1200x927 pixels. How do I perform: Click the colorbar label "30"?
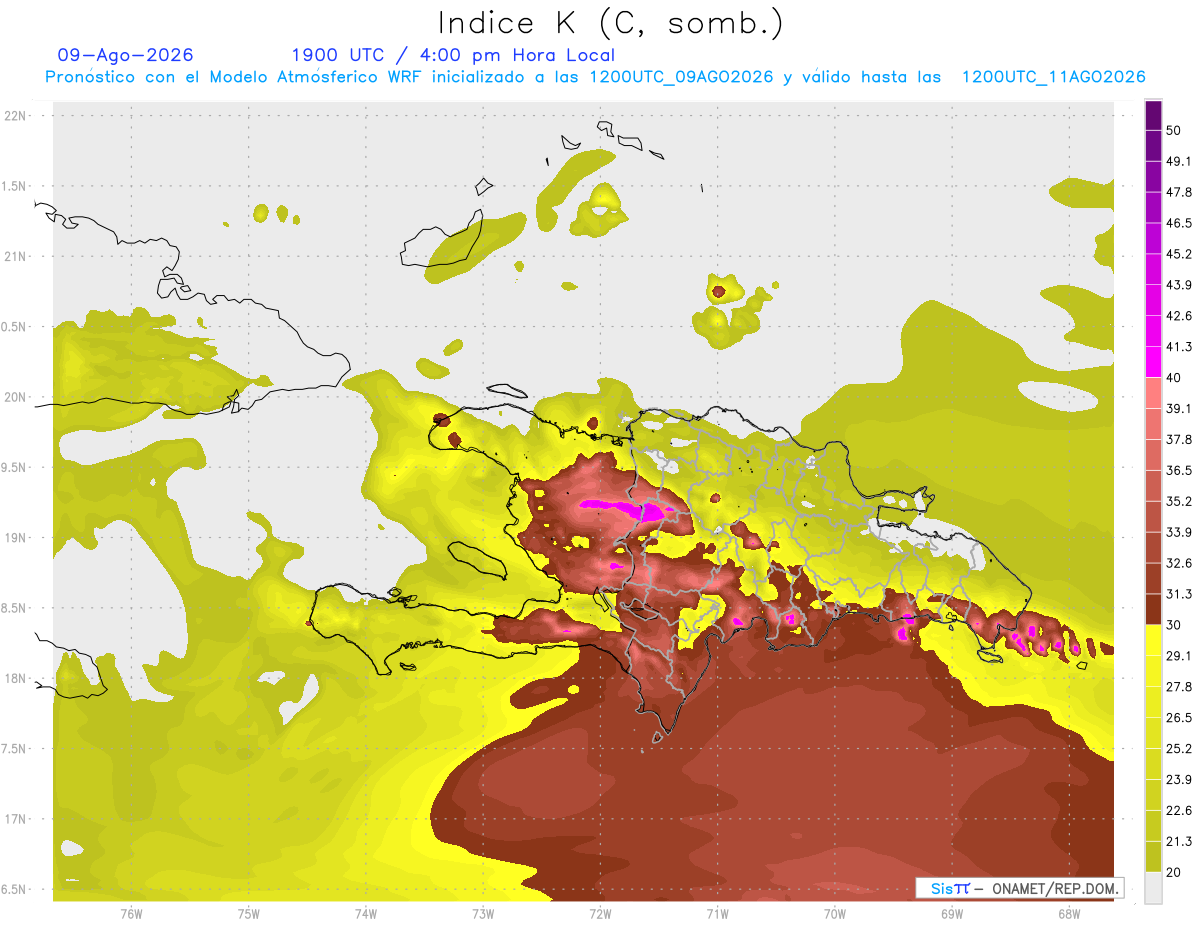[1174, 625]
